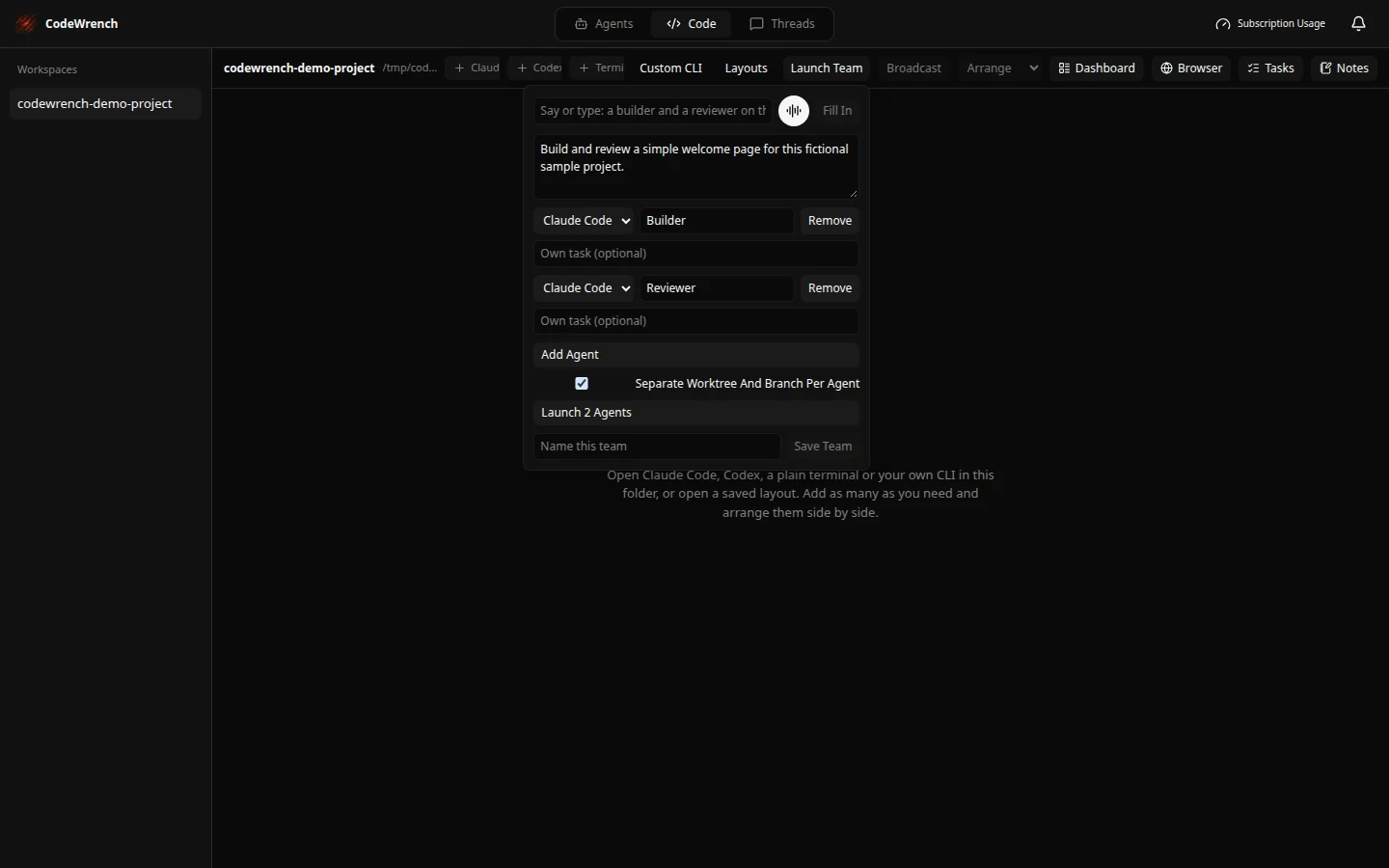Focus the Name this team field
Screen dimensions: 1389x868
[x=657, y=447]
